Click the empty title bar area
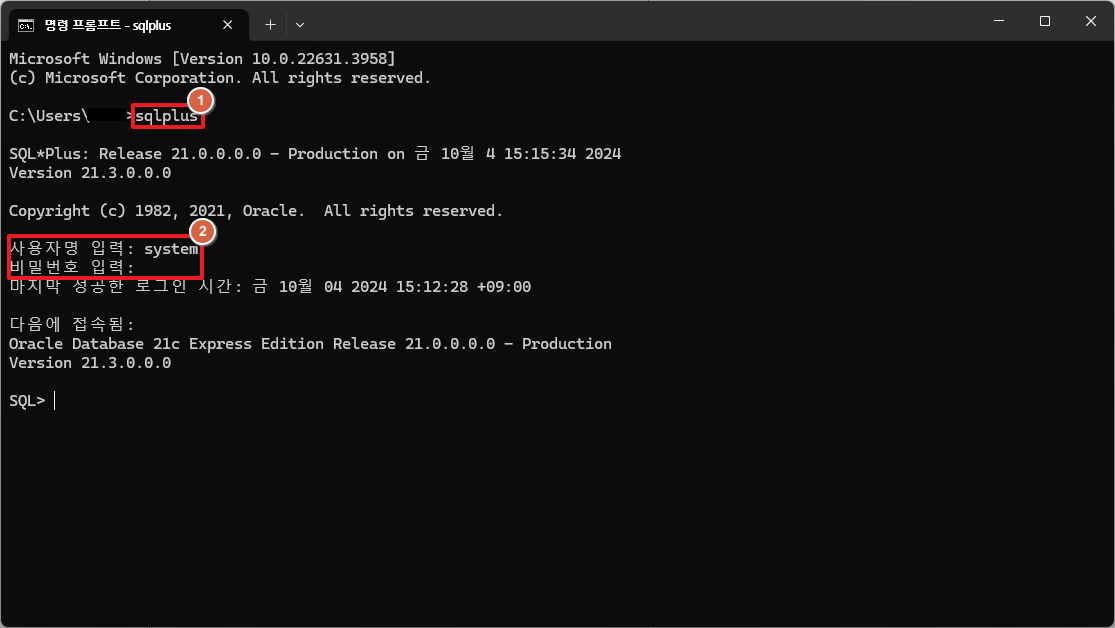This screenshot has height=628, width=1115. tap(640, 21)
